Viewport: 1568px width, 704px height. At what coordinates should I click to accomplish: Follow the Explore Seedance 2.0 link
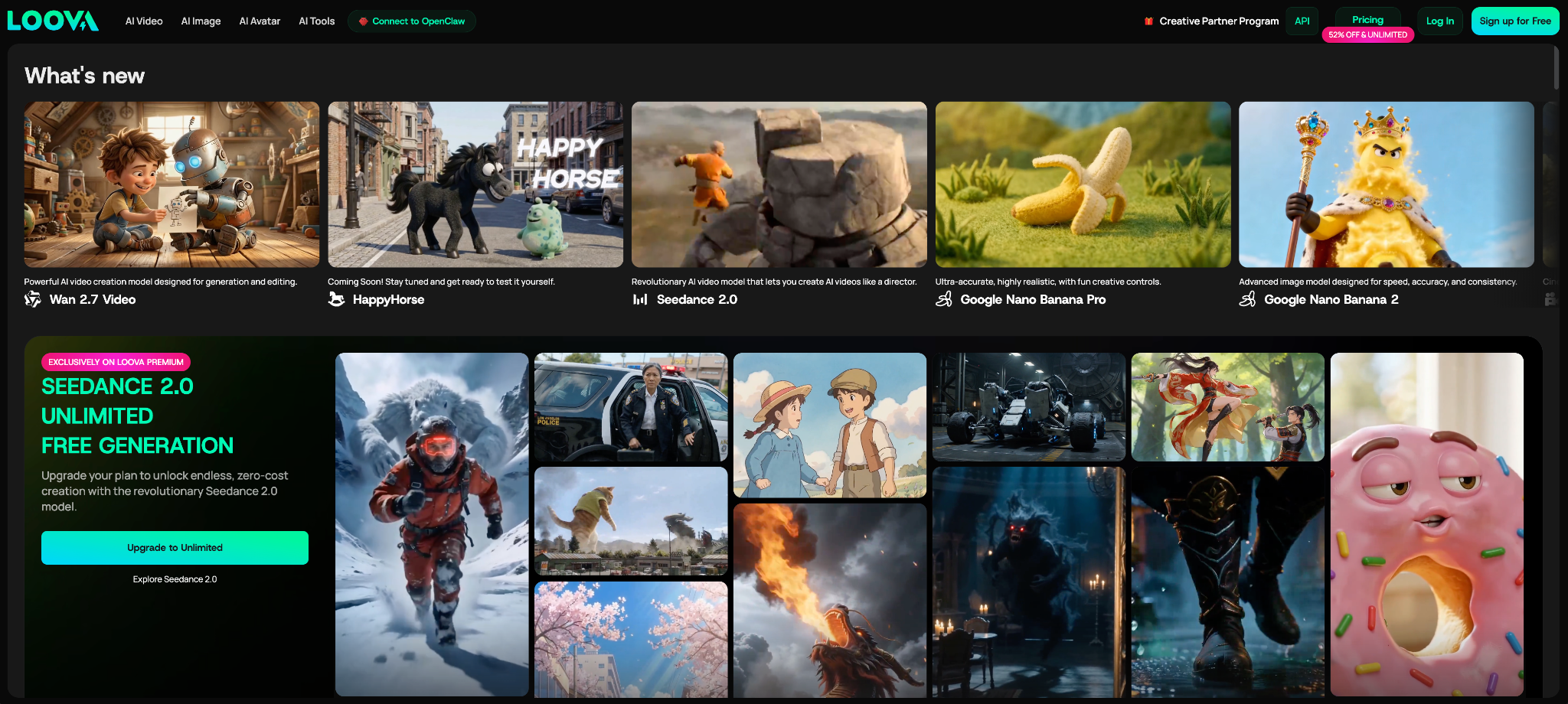175,579
